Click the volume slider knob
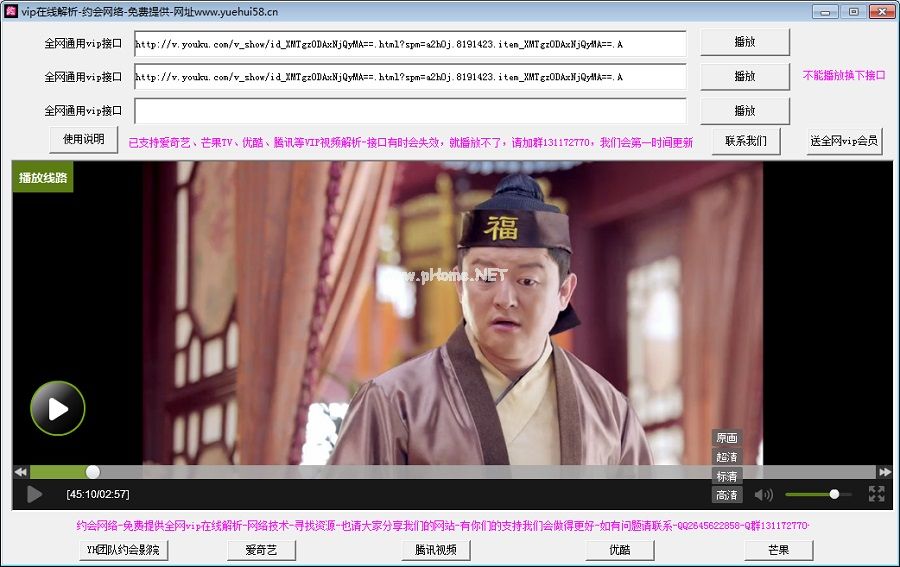 pyautogui.click(x=835, y=494)
